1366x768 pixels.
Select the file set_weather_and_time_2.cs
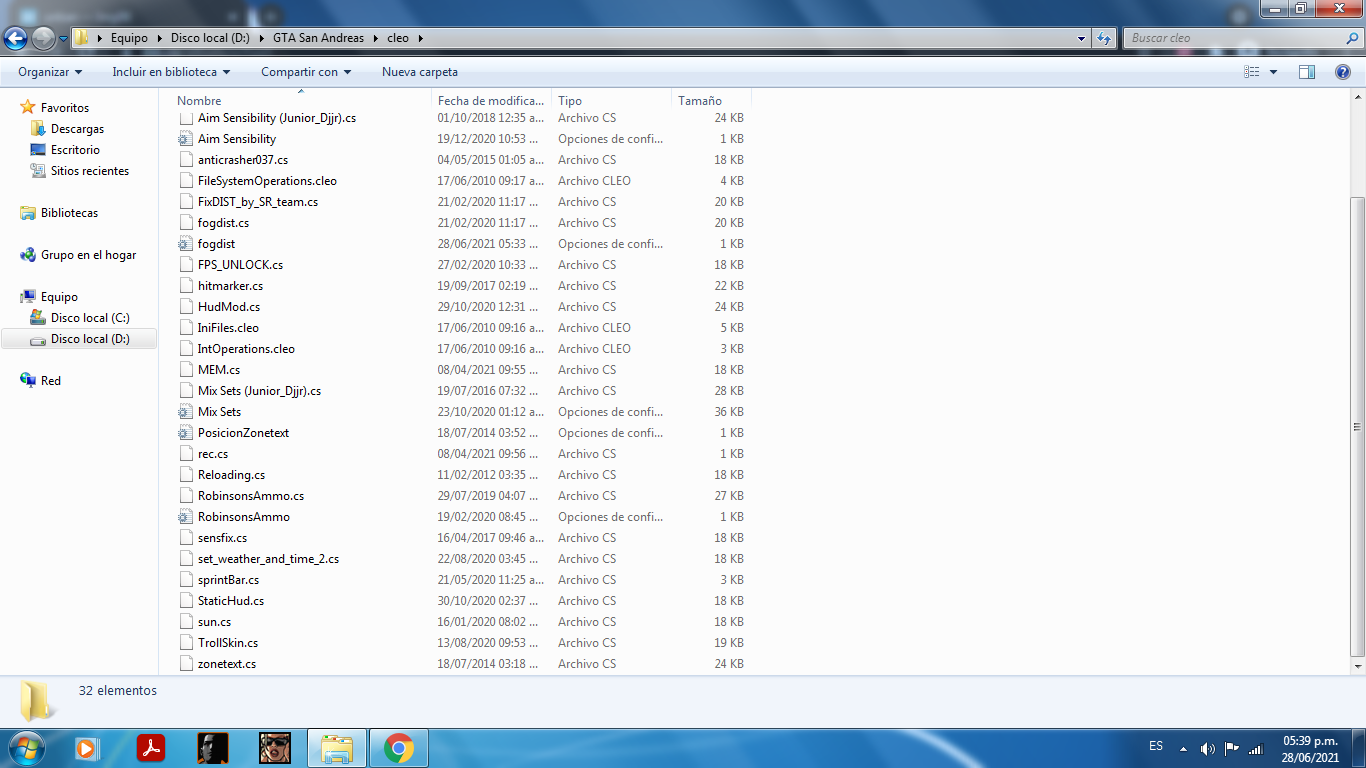pyautogui.click(x=268, y=559)
